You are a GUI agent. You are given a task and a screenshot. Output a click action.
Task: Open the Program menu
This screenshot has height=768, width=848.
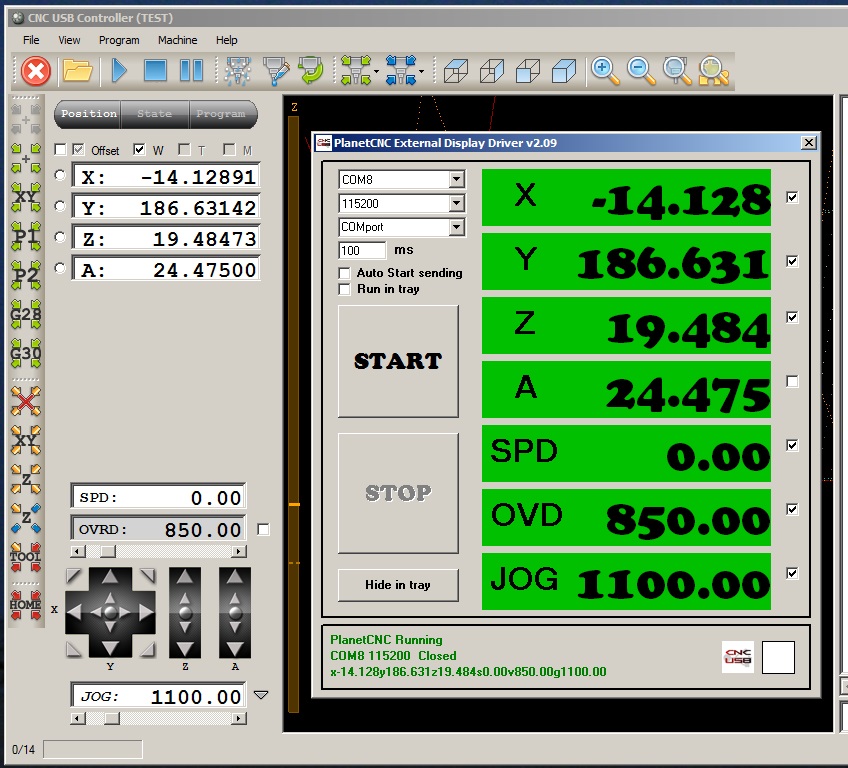coord(119,40)
